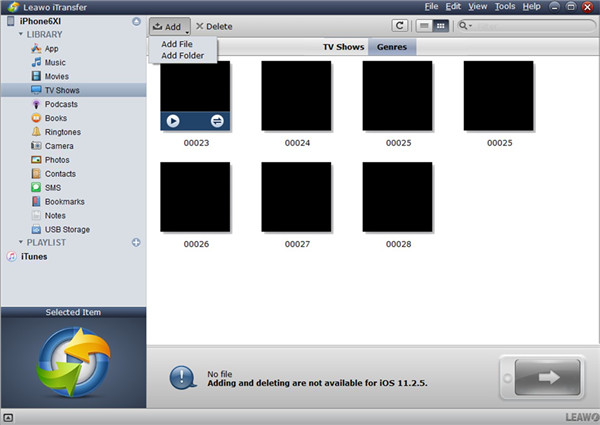Open the Add dropdown arrow
600x425 pixels.
coord(187,33)
